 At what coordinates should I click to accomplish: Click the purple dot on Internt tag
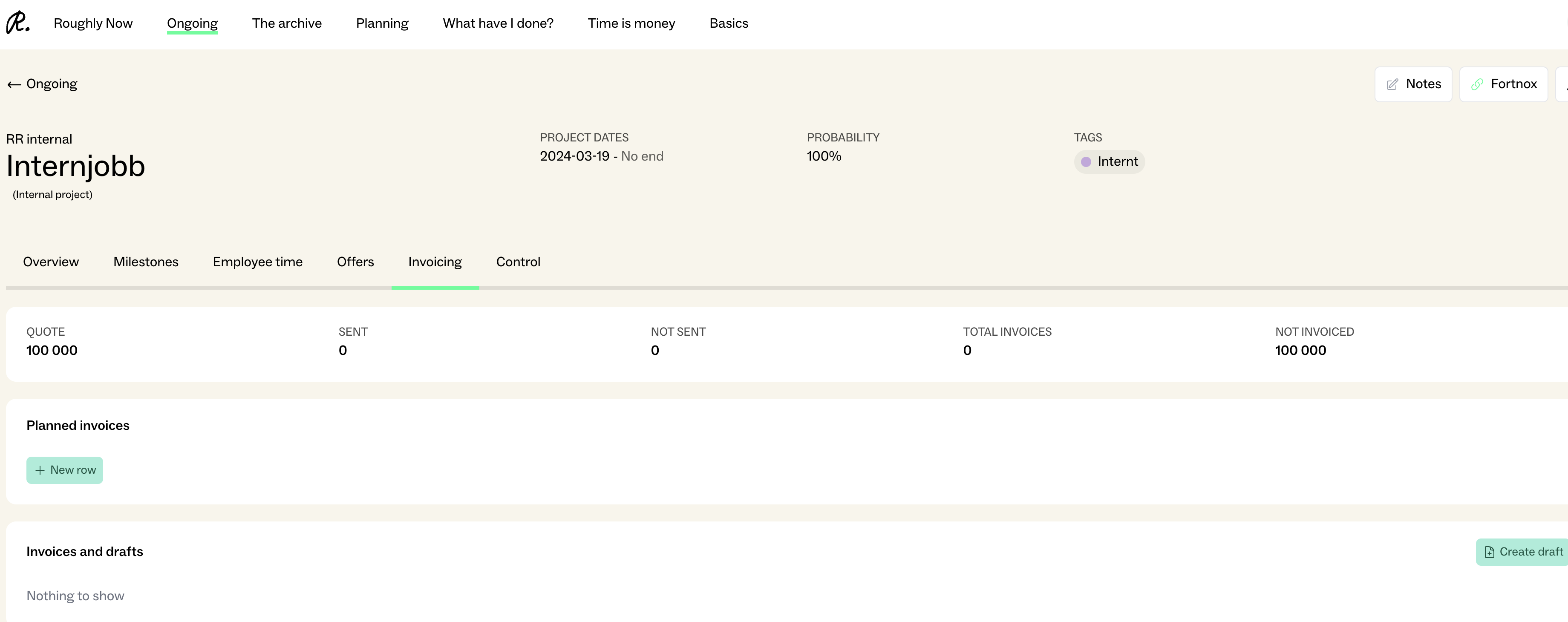click(1086, 162)
